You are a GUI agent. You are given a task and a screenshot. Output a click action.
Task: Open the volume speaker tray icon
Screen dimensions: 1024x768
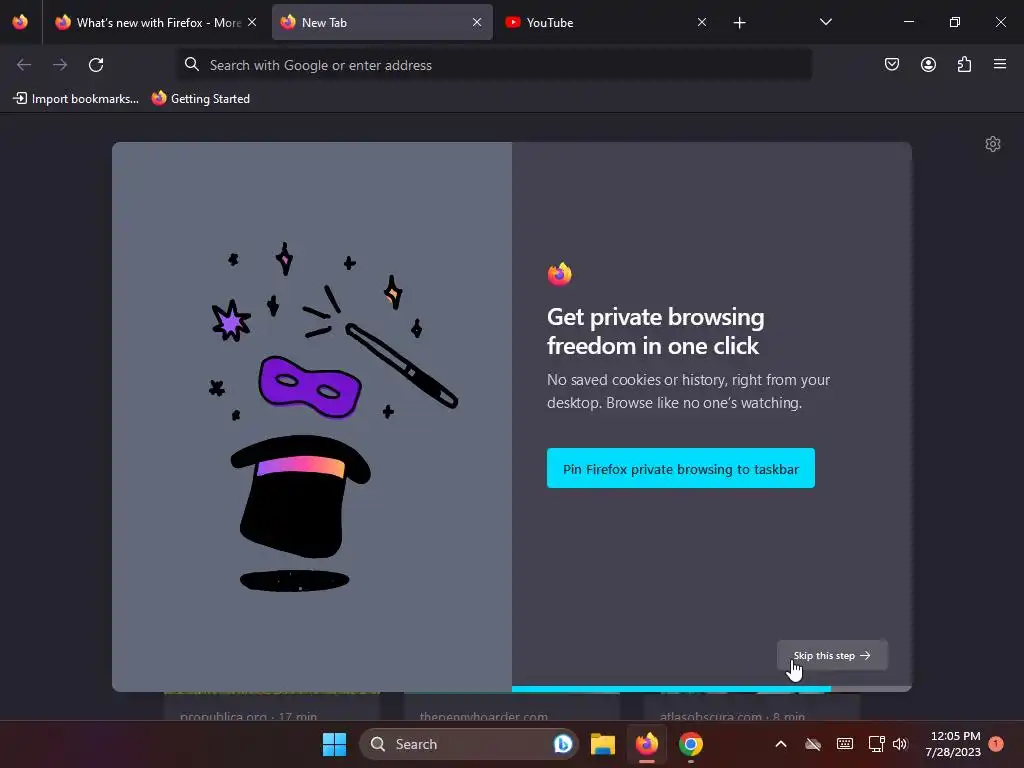point(900,744)
